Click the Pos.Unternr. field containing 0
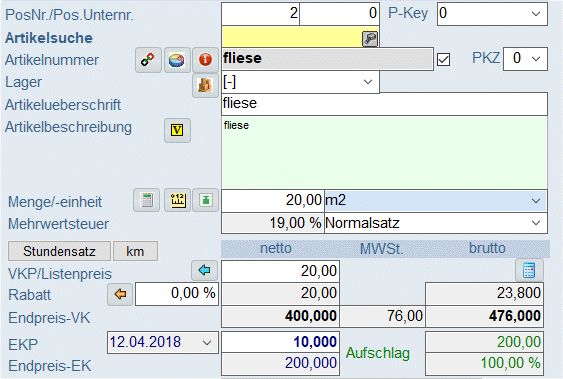The image size is (563, 379). 339,14
